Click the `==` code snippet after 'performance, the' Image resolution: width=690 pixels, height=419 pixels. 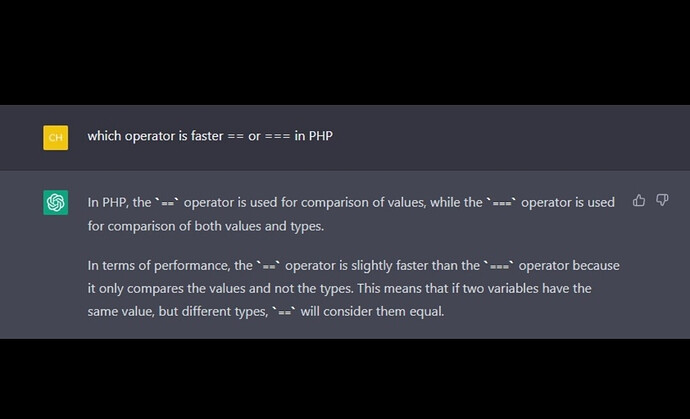point(269,266)
